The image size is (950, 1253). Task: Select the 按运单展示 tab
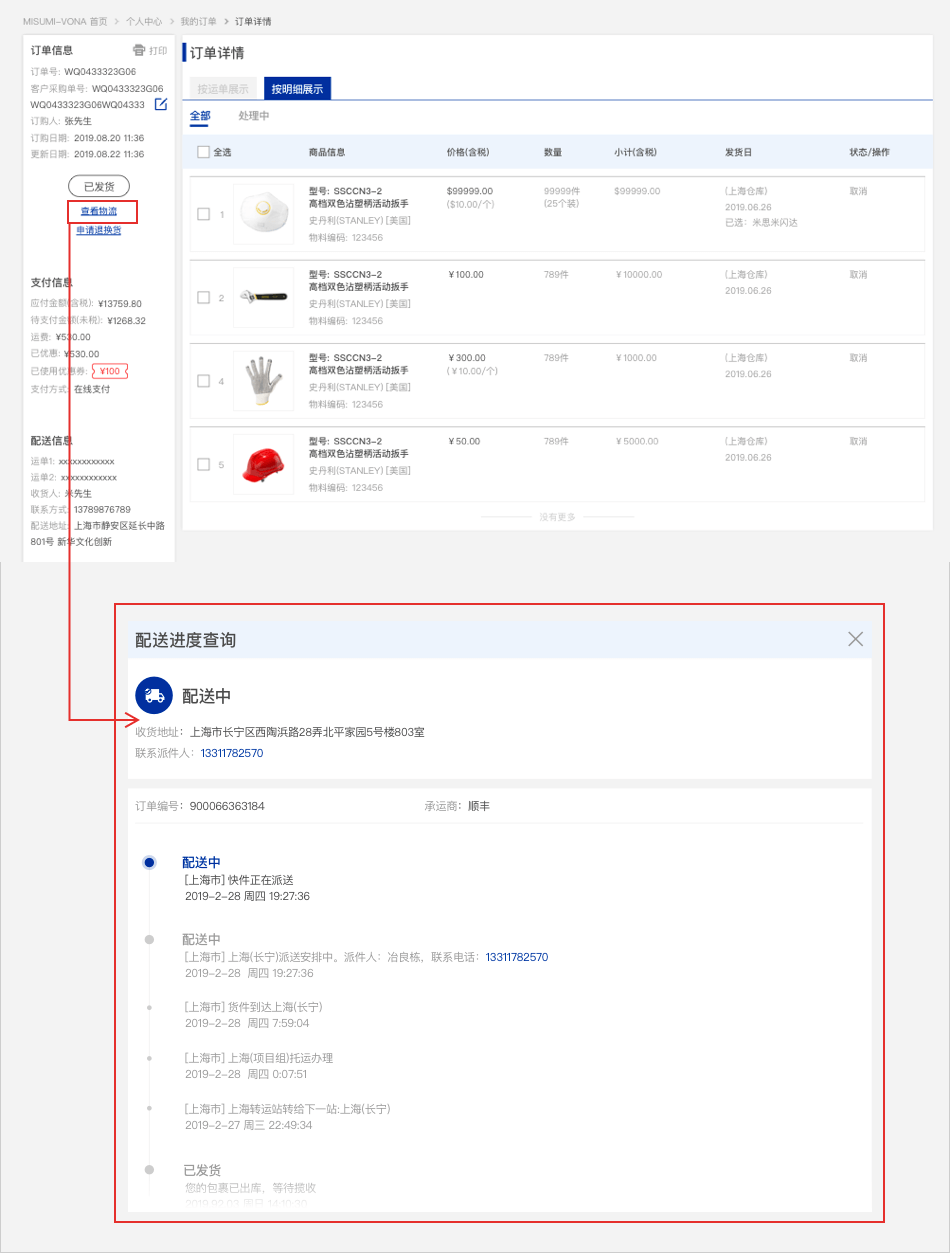223,89
